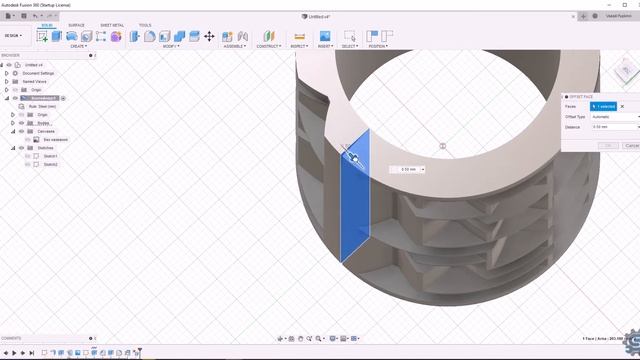The image size is (640, 360).
Task: Click the ViewCube
Action: coord(626,71)
